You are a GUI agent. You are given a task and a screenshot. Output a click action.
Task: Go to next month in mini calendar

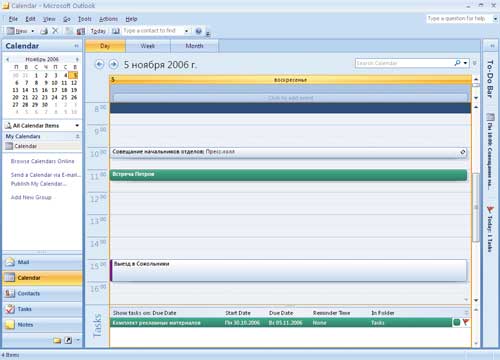pos(77,59)
